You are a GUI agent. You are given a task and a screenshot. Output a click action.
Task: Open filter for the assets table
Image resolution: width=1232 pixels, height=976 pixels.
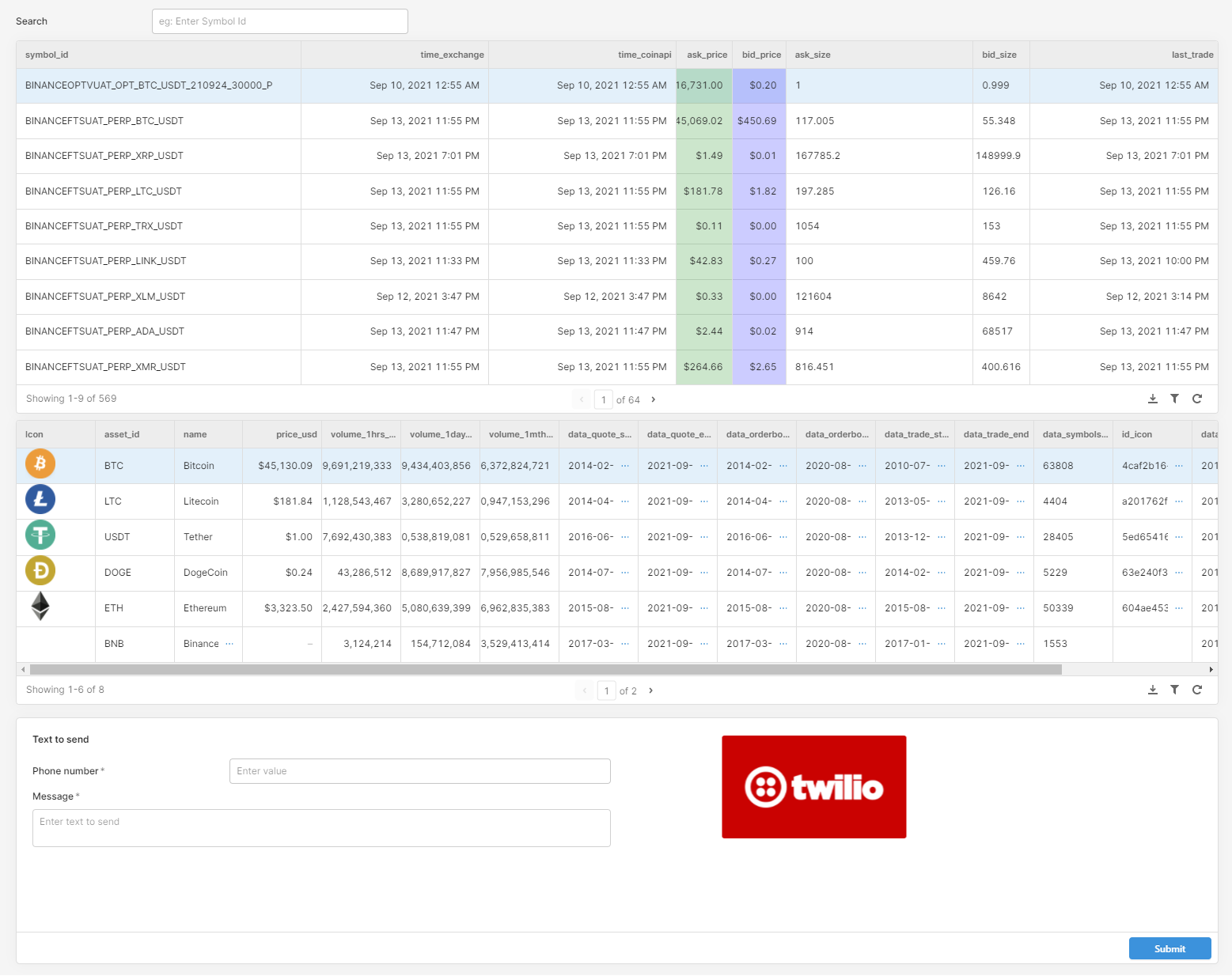1175,690
